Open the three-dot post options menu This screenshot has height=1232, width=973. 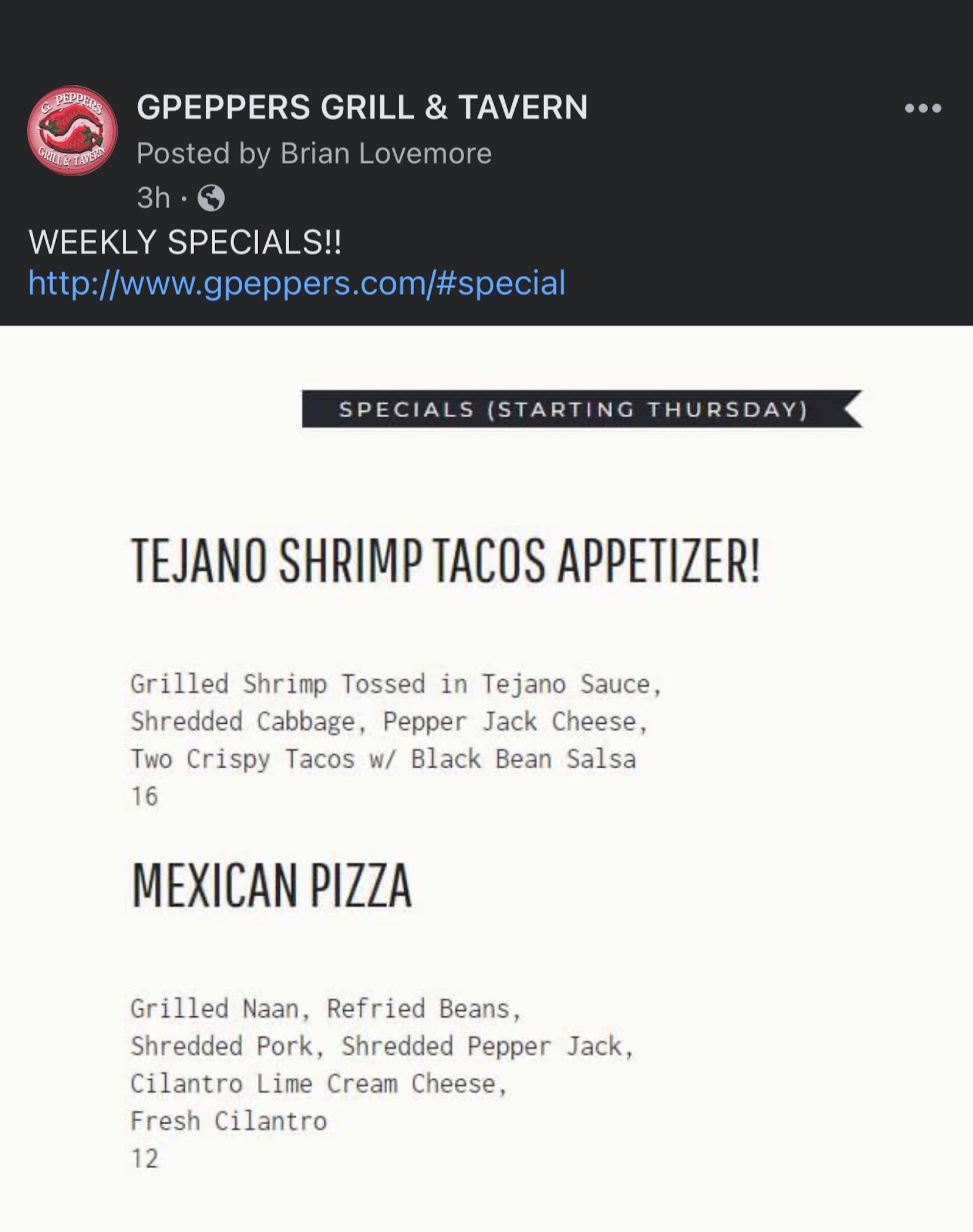coord(922,108)
